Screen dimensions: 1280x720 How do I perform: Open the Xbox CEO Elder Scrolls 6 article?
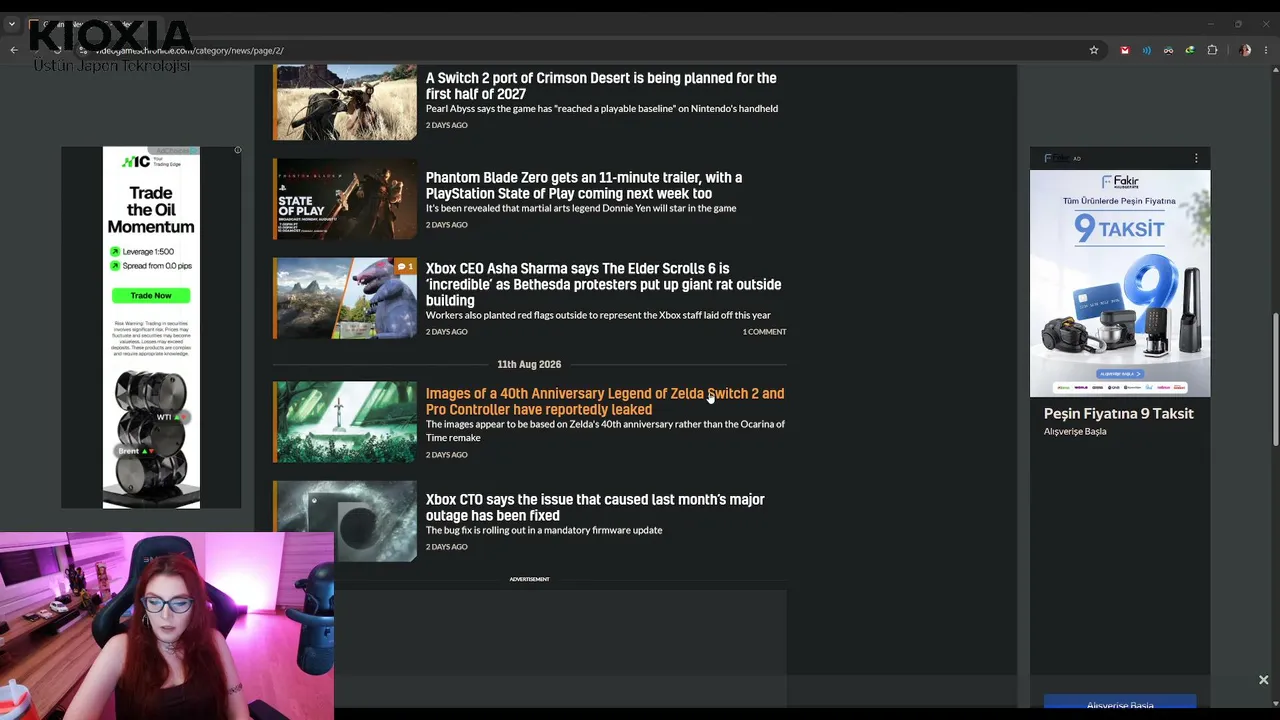tap(603, 284)
